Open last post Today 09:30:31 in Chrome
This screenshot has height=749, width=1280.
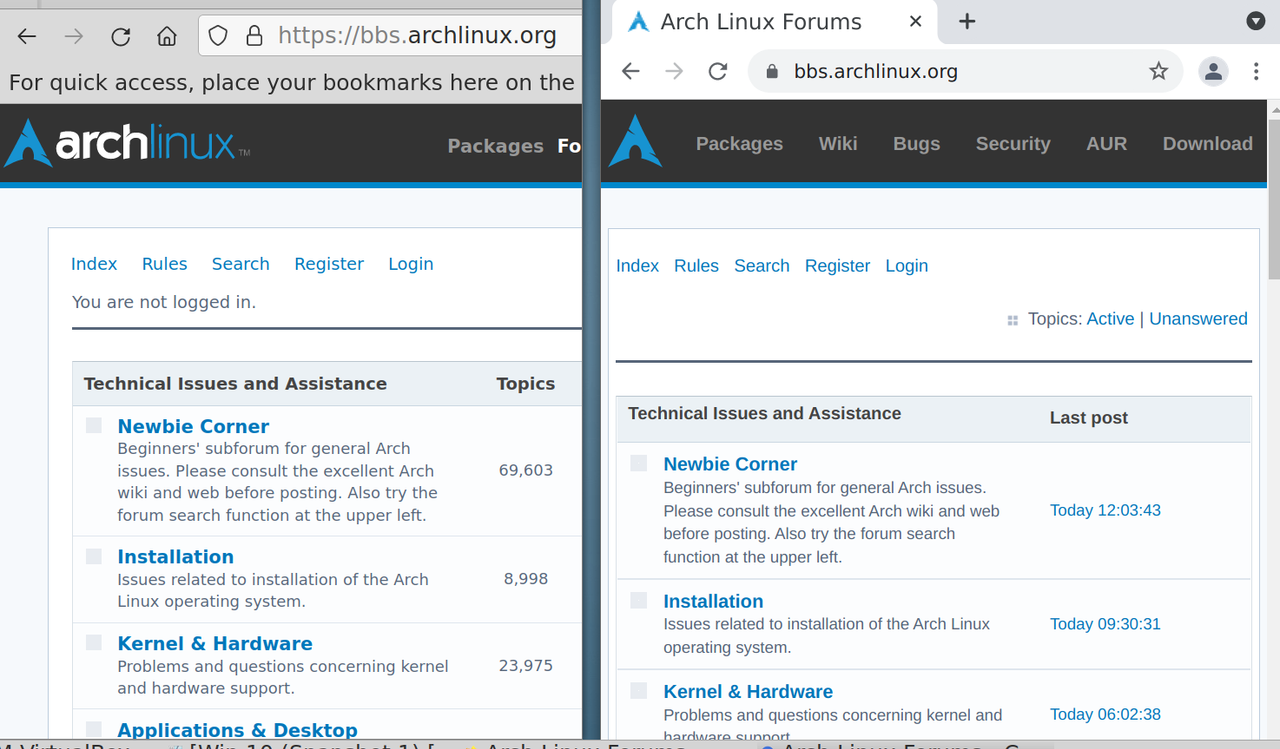point(1105,624)
